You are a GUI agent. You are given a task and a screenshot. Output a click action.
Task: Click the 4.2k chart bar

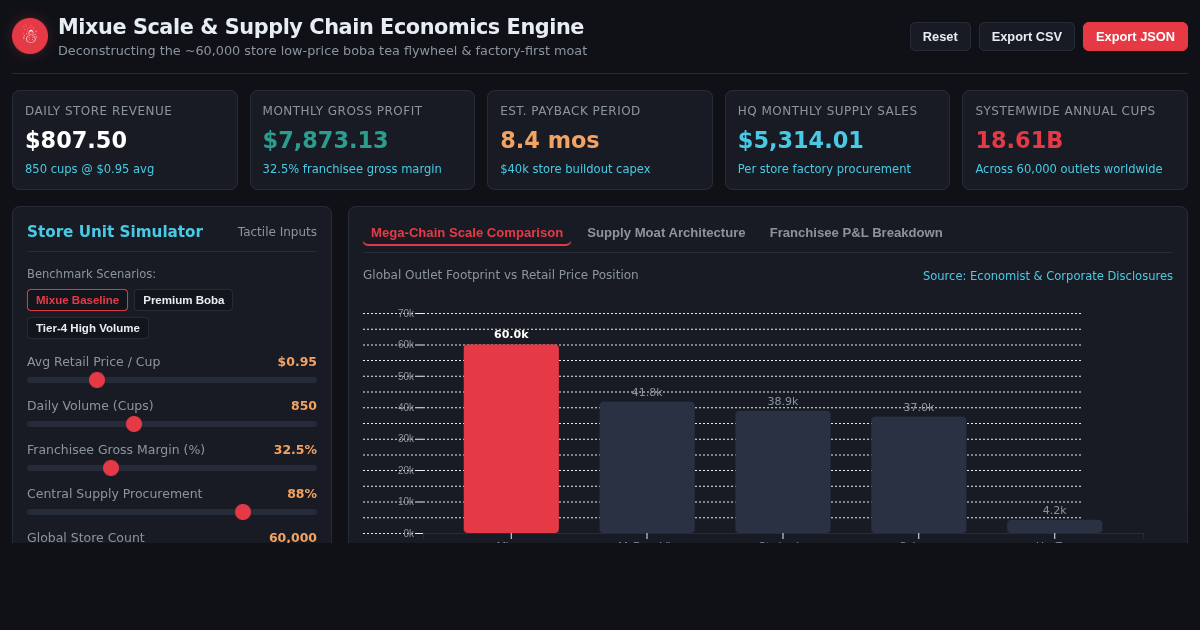pyautogui.click(x=1055, y=526)
